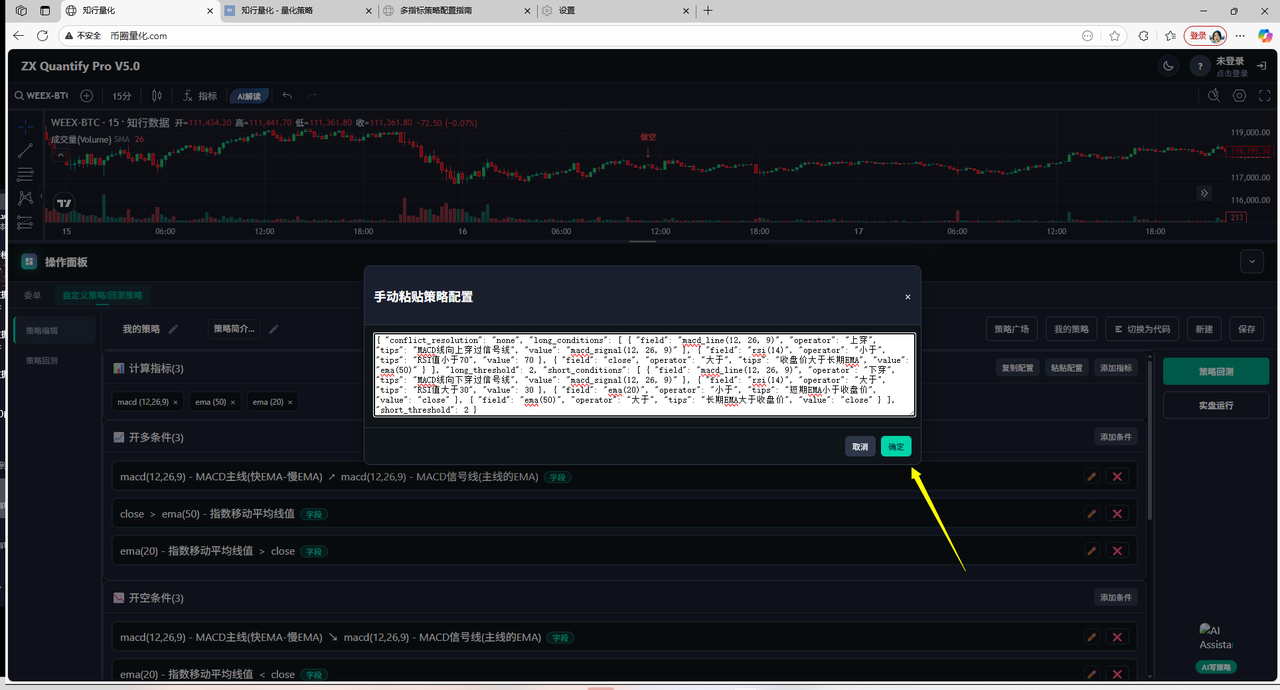Select the crosshair cursor tool
Screen dimensions: 1280x690
[25, 126]
